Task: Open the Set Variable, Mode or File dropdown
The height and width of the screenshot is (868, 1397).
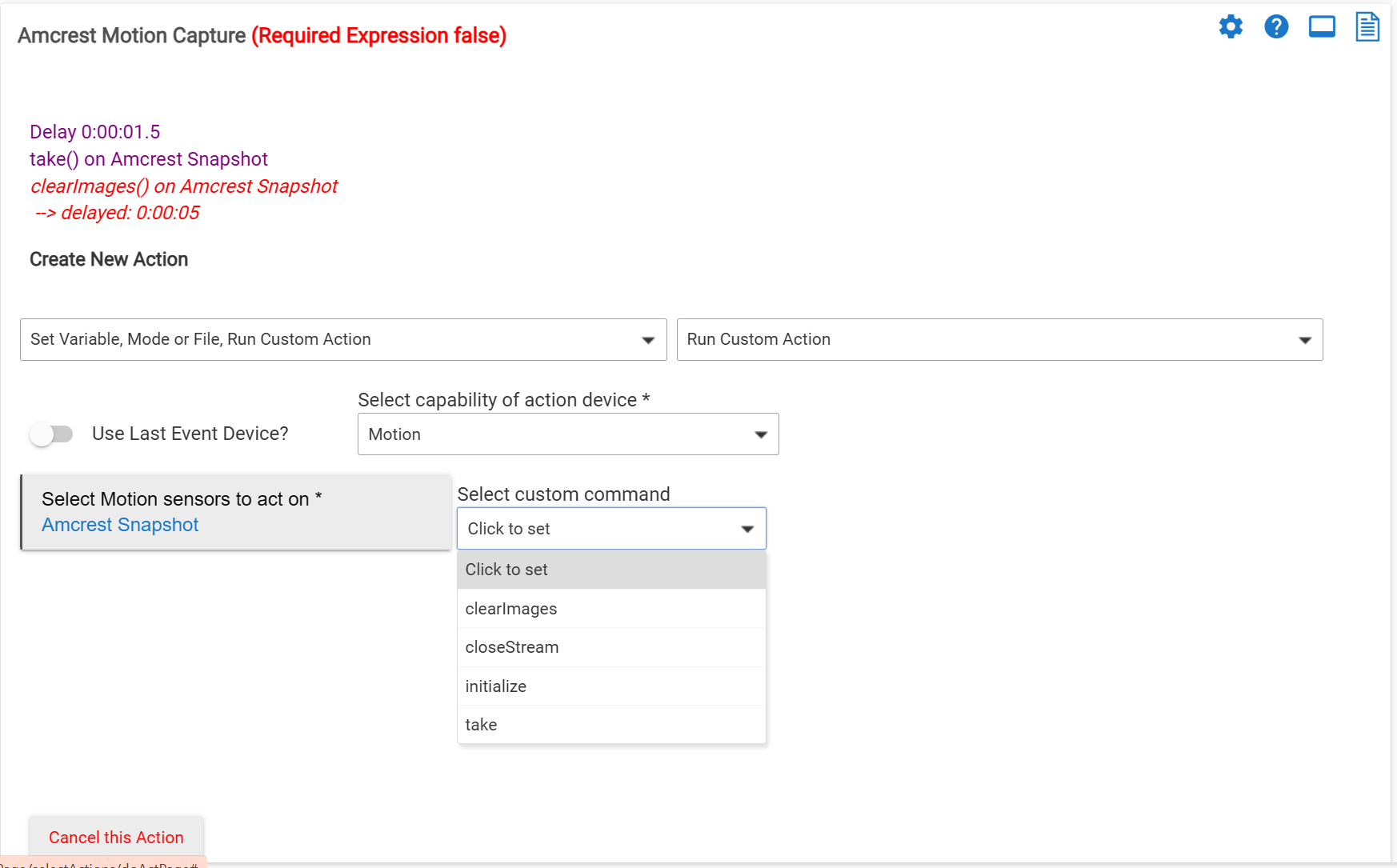Action: pos(343,339)
